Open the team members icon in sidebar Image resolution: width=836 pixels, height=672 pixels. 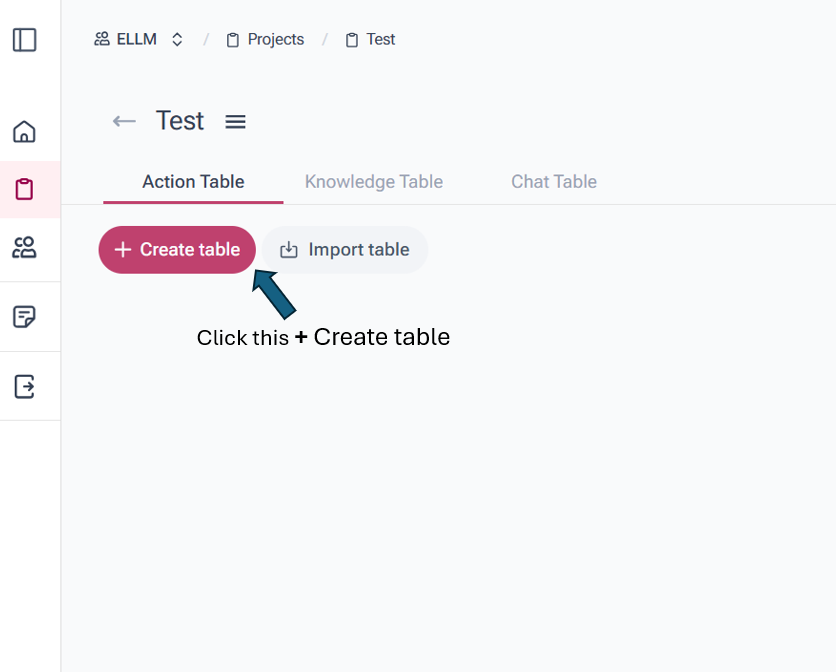[x=24, y=248]
